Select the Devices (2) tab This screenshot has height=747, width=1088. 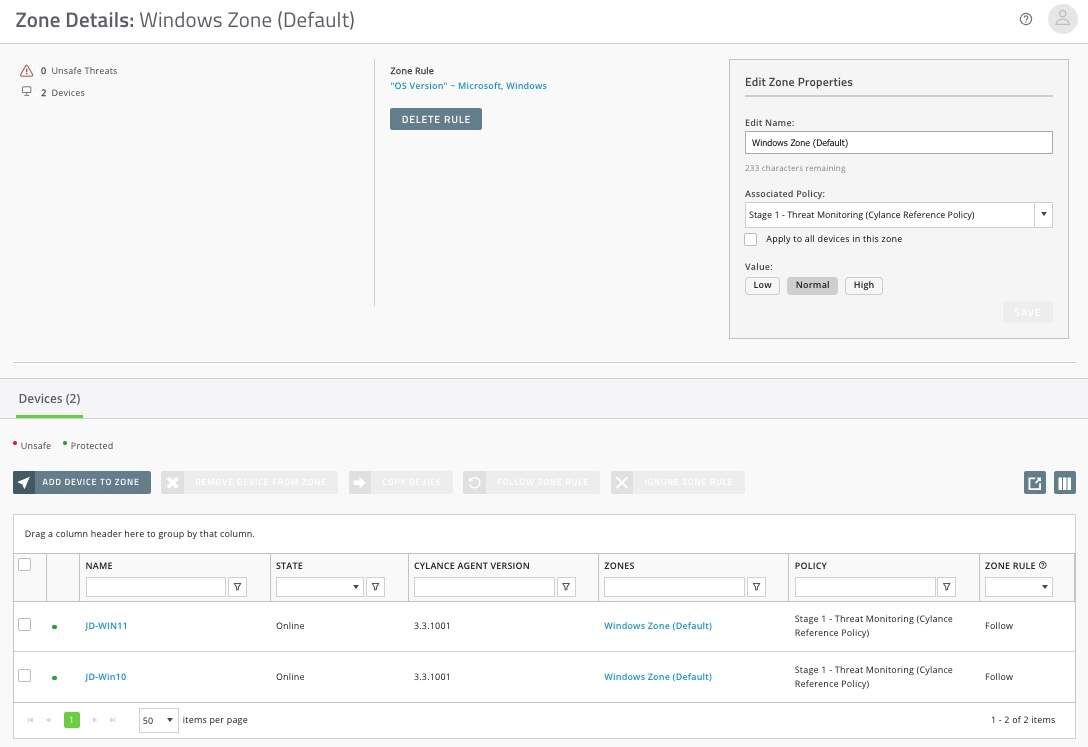(49, 399)
